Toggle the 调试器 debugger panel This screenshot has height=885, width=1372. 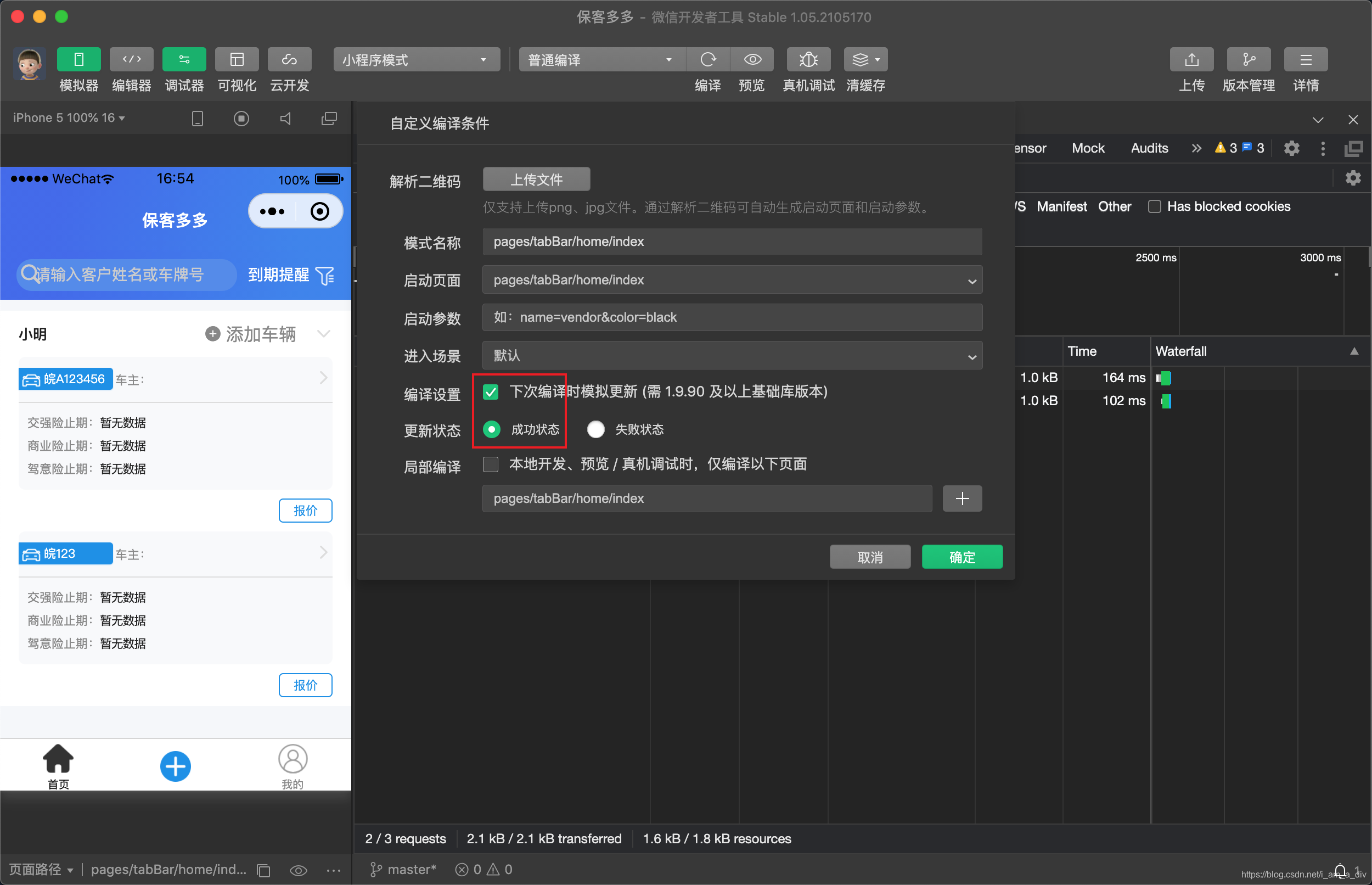[184, 59]
